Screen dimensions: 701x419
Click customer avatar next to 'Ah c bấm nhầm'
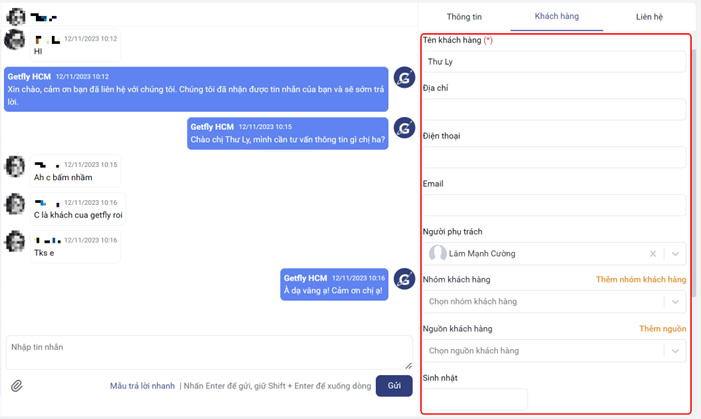click(15, 166)
